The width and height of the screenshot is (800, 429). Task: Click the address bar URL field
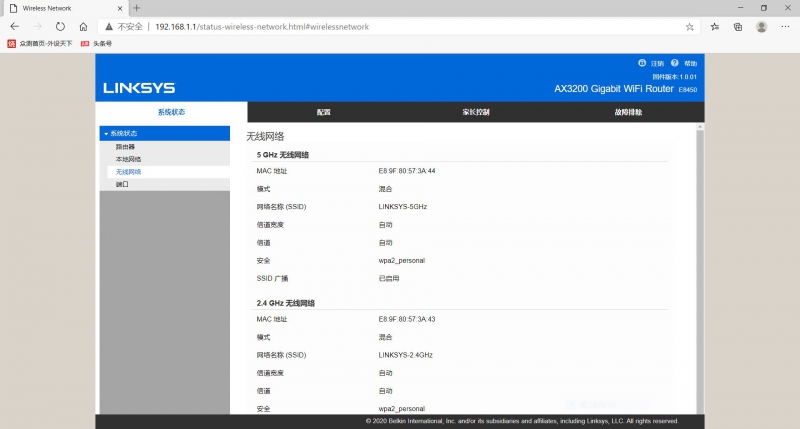tap(398, 27)
